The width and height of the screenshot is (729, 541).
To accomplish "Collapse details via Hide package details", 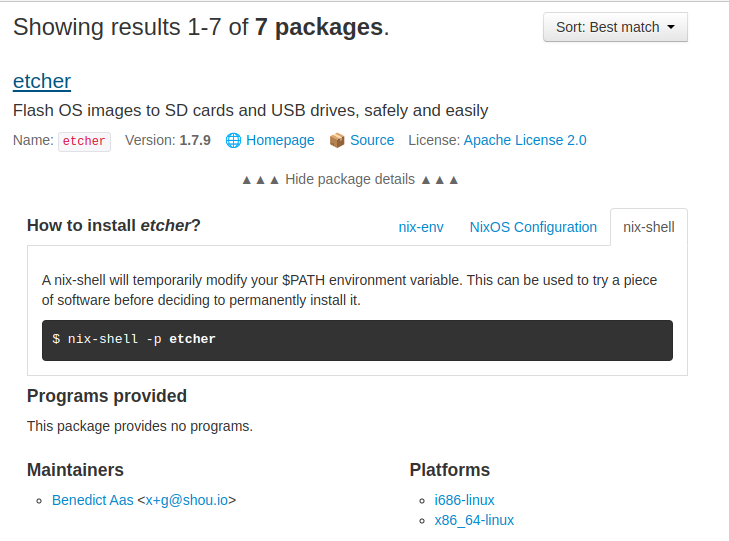I will [350, 180].
